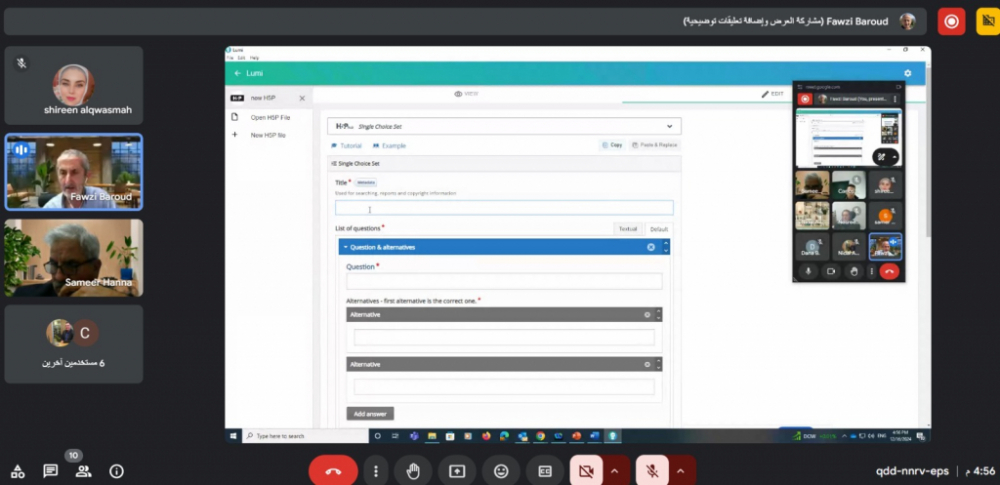Focus the second Alternative input
Viewport: 1000px width, 485px height.
point(504,387)
